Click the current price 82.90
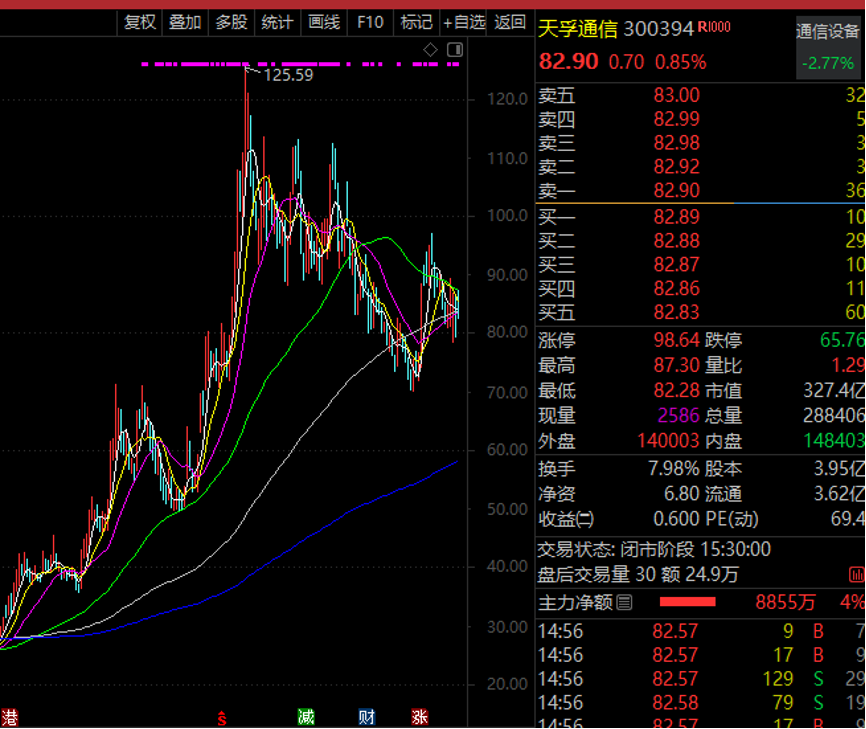 [568, 61]
